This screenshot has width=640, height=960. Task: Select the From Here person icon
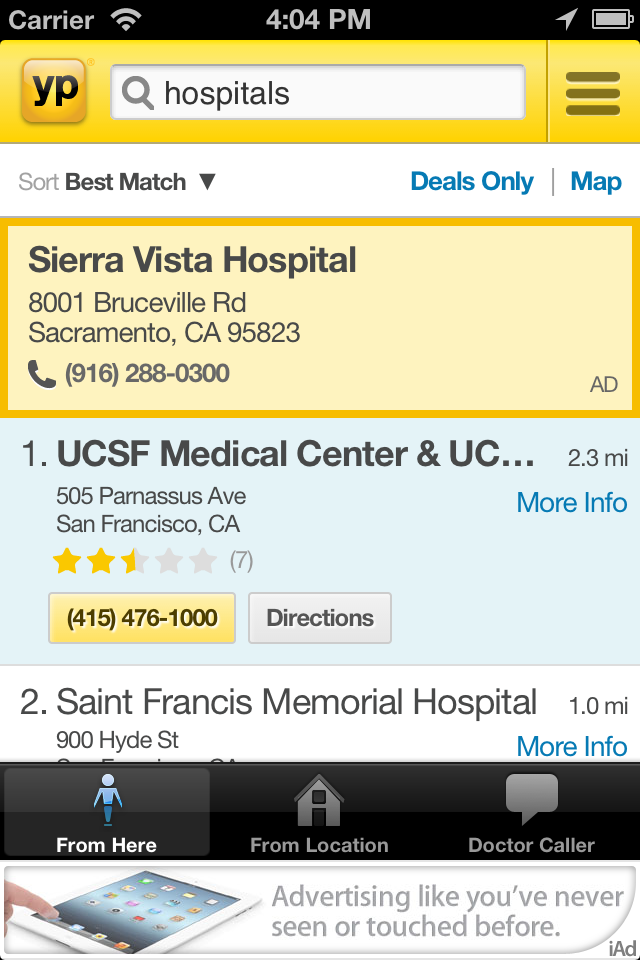[x=107, y=800]
